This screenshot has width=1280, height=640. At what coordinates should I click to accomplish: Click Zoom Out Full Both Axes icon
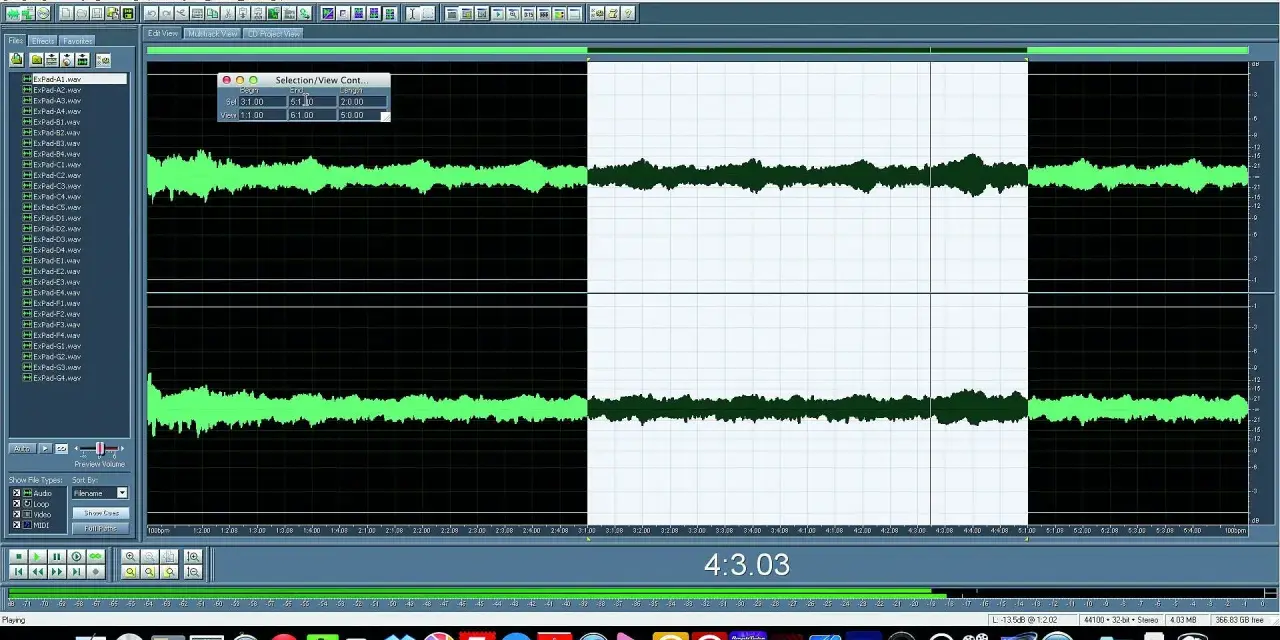(169, 557)
